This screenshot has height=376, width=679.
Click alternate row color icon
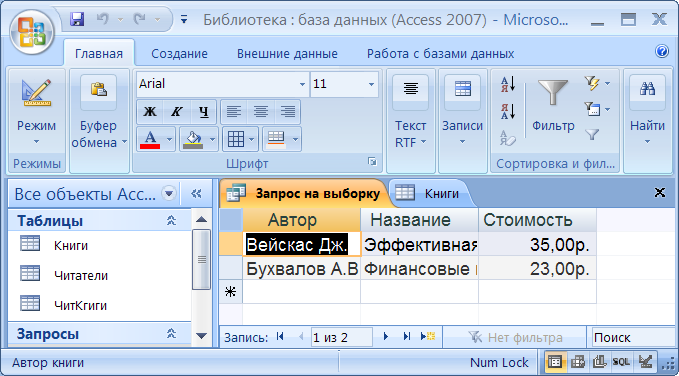tap(276, 139)
